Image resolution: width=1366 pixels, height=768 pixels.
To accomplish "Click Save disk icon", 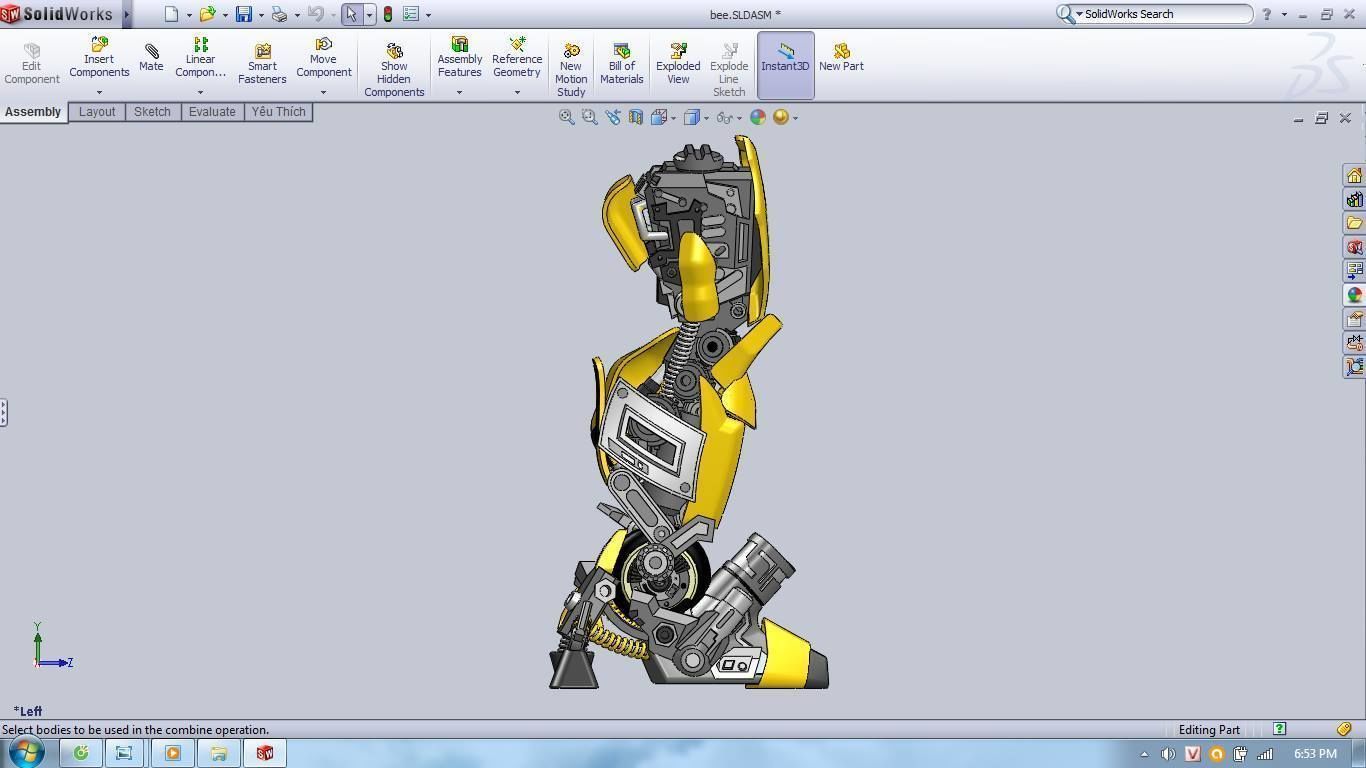I will pos(243,14).
